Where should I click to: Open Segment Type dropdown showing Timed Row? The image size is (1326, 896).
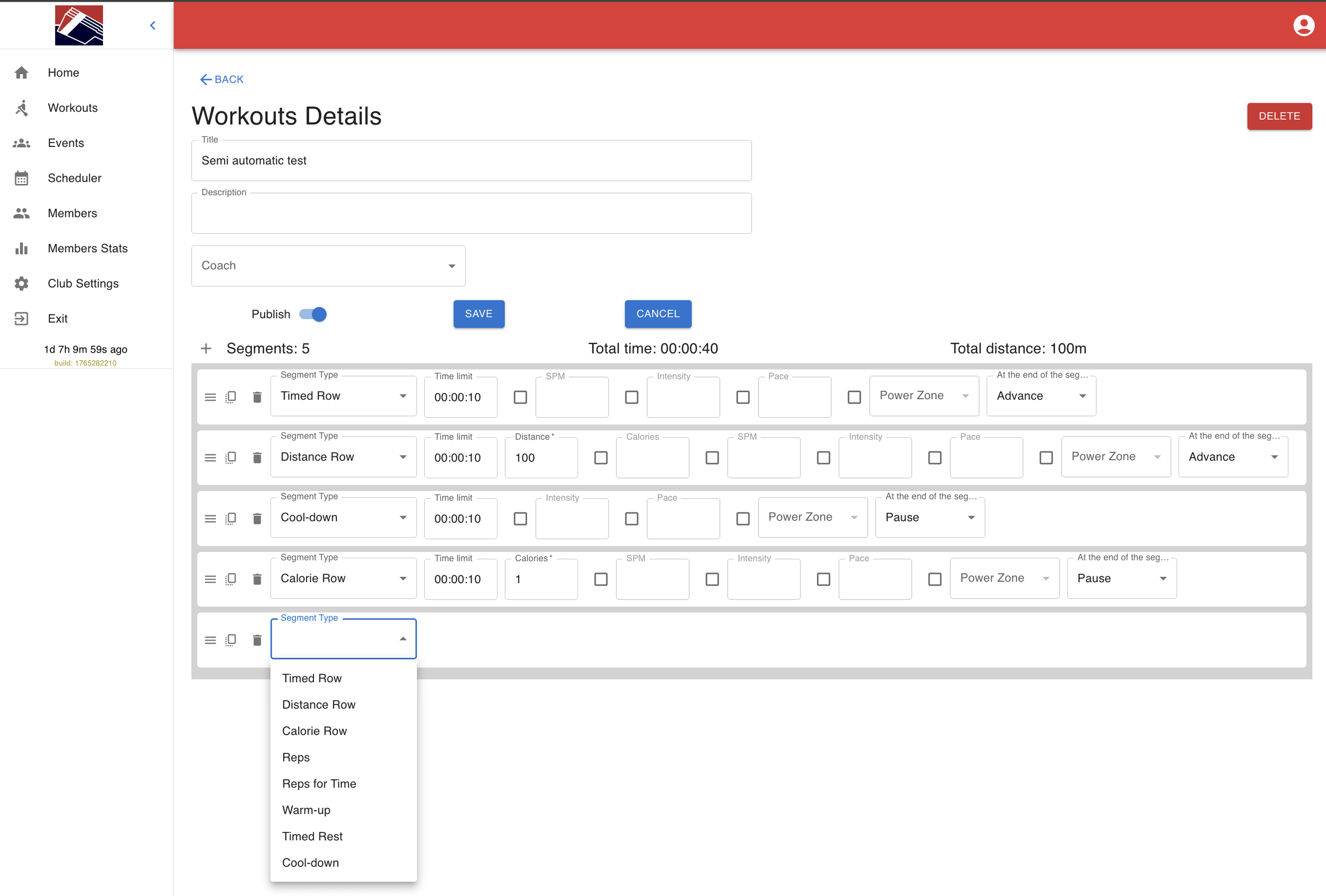[x=344, y=396]
